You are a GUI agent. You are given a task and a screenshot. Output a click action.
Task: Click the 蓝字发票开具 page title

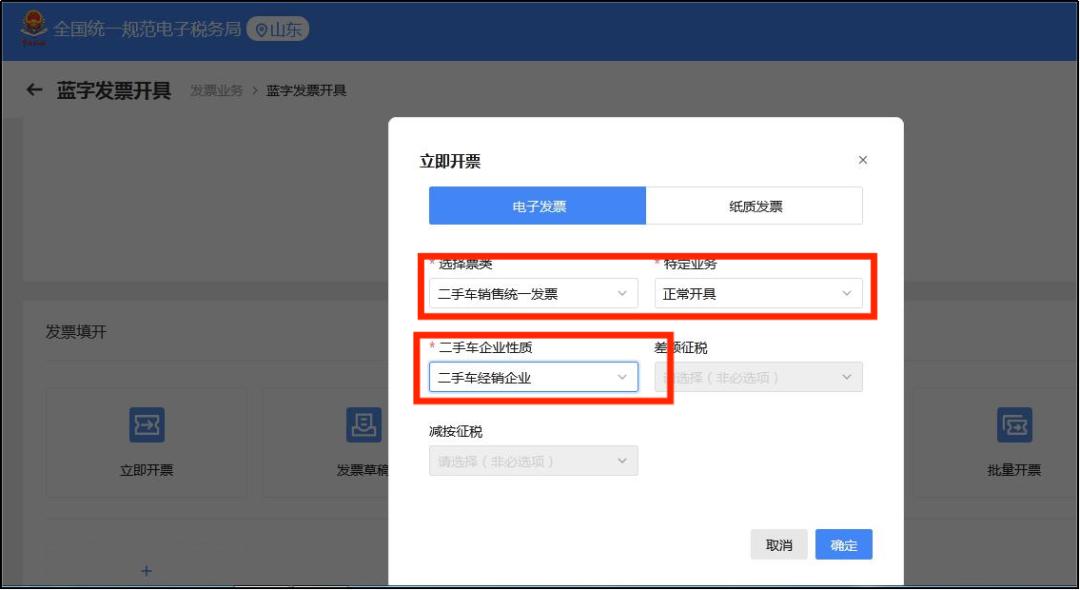[114, 90]
